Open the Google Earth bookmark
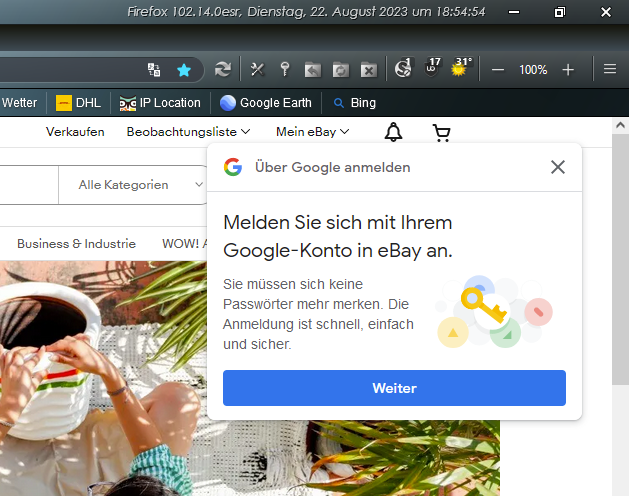Image resolution: width=629 pixels, height=496 pixels. 266,103
